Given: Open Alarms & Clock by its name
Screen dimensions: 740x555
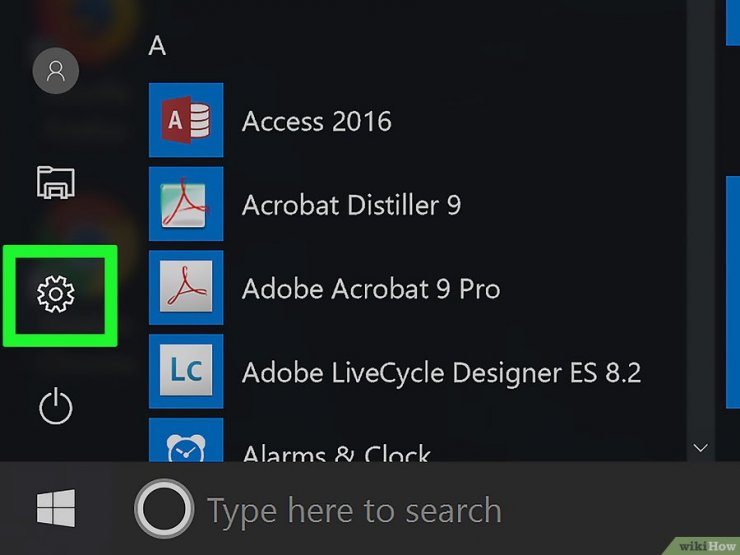Looking at the screenshot, I should 336,453.
